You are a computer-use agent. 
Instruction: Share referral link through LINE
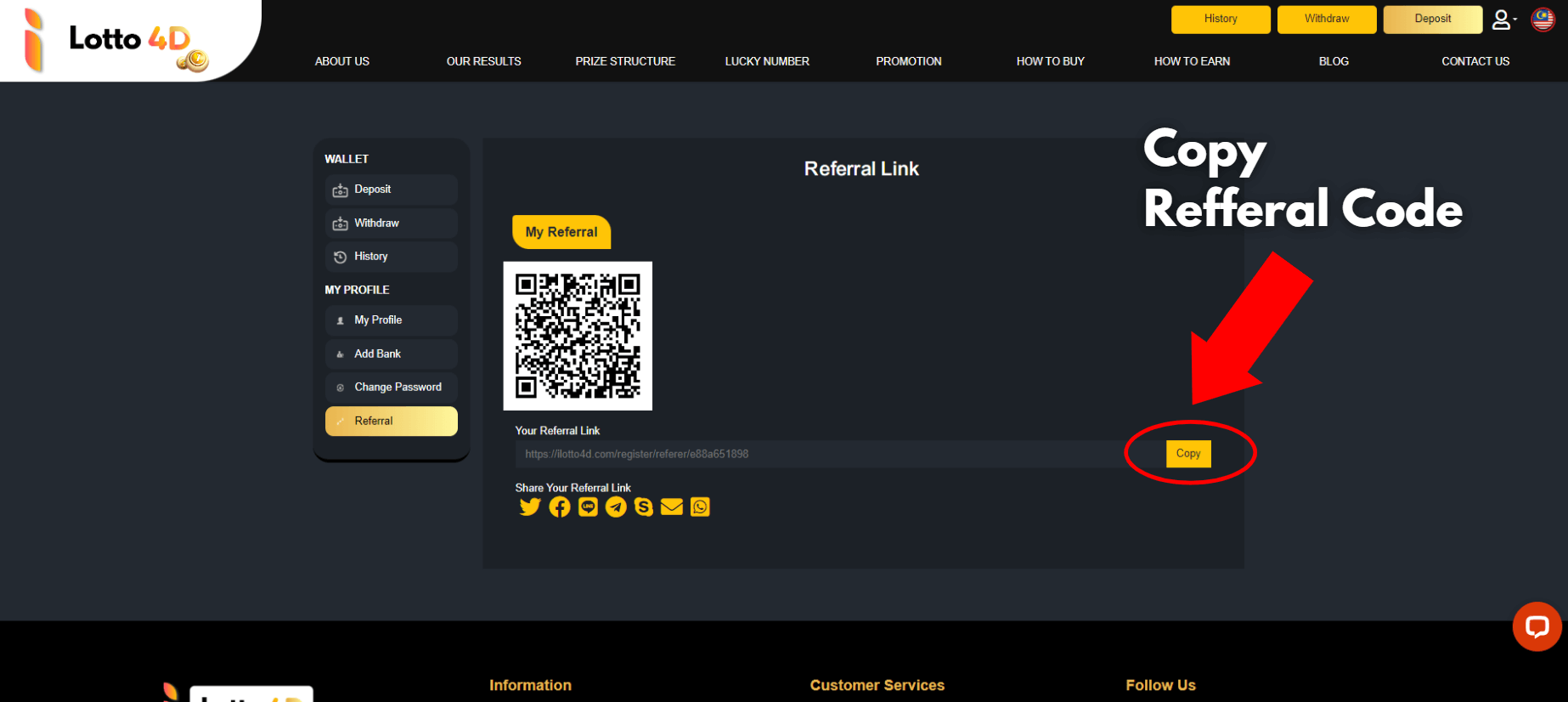[x=588, y=507]
